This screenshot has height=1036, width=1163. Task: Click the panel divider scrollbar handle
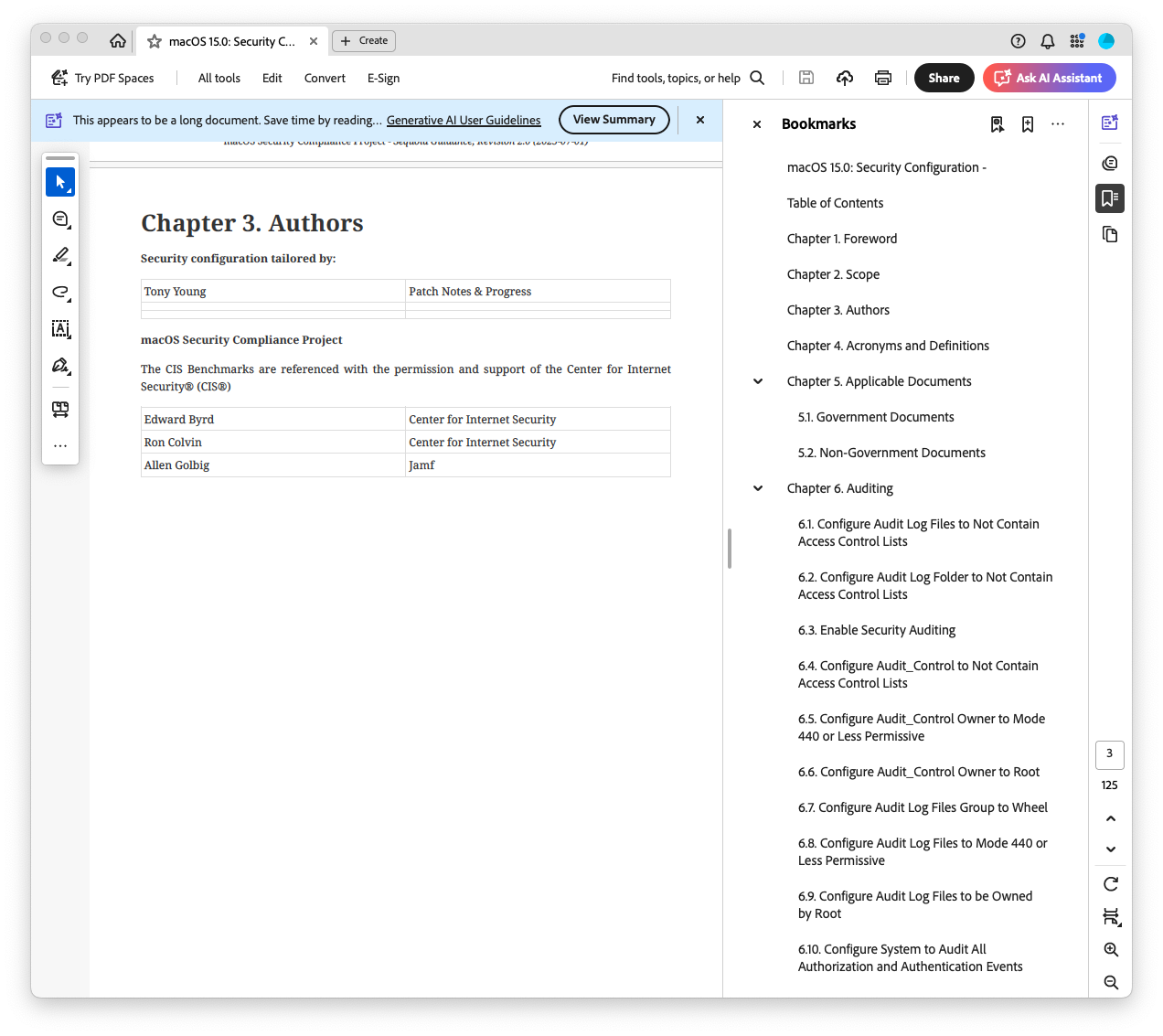click(729, 549)
